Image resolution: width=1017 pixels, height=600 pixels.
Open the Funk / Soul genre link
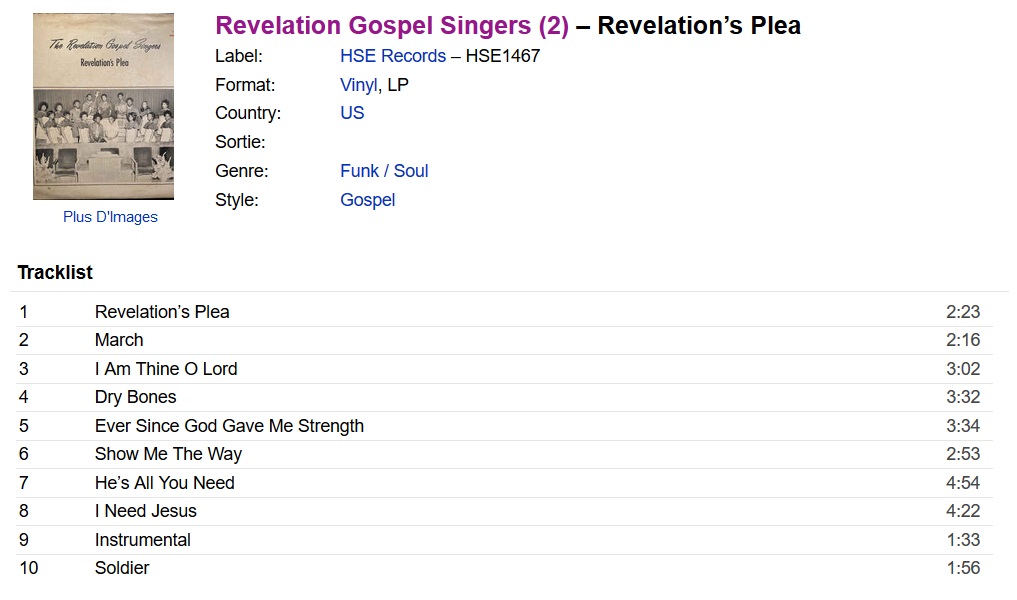[384, 171]
